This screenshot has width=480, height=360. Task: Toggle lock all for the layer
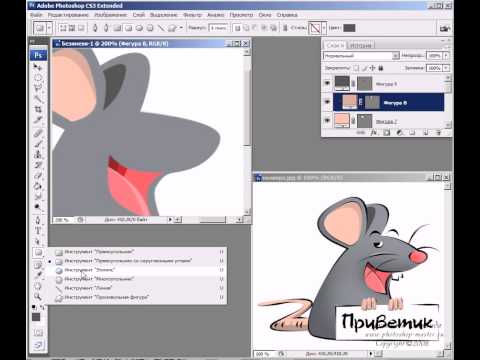coord(381,68)
